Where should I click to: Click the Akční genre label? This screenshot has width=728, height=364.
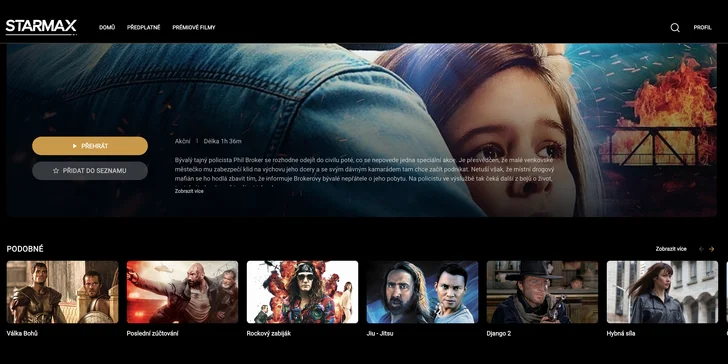[182, 141]
